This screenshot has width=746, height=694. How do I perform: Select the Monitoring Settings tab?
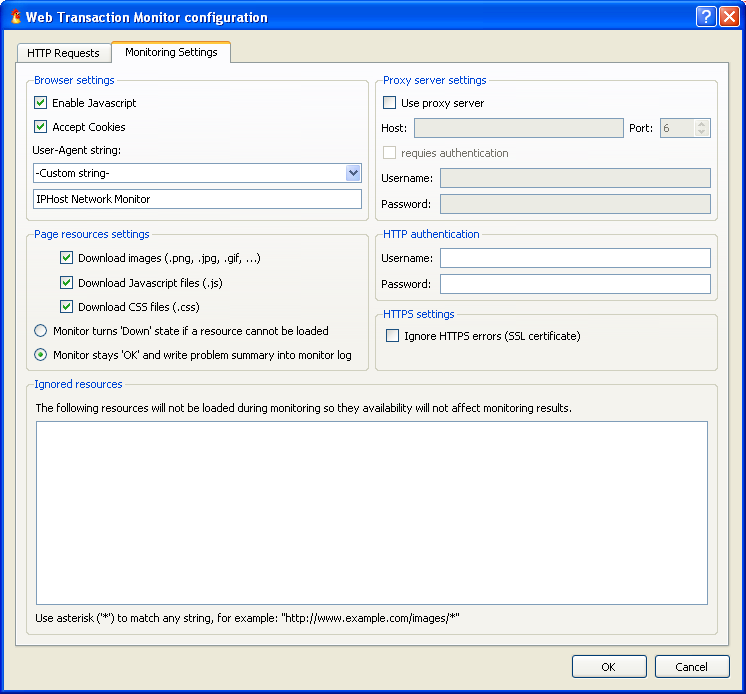(x=171, y=52)
